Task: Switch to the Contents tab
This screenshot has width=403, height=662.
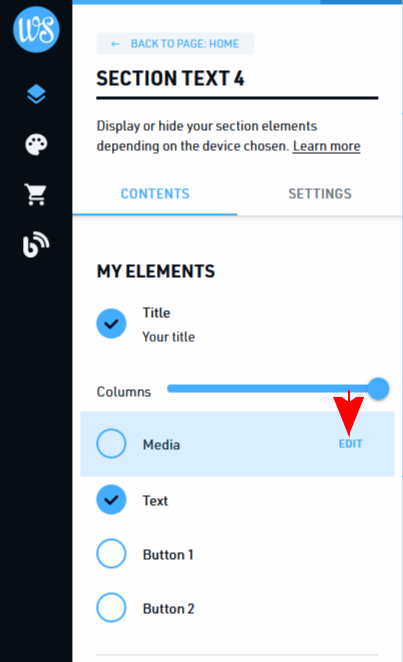Action: [155, 194]
